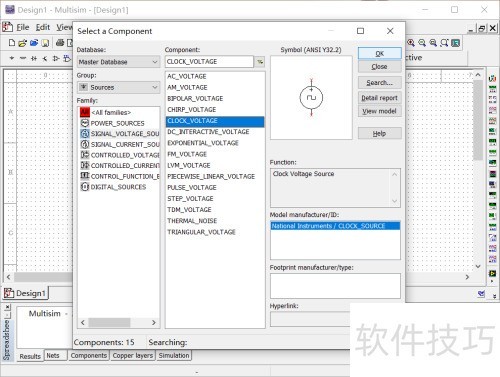Select the SIGNAL_CURRENT_SOU family
This screenshot has height=377, width=500.
[119, 145]
